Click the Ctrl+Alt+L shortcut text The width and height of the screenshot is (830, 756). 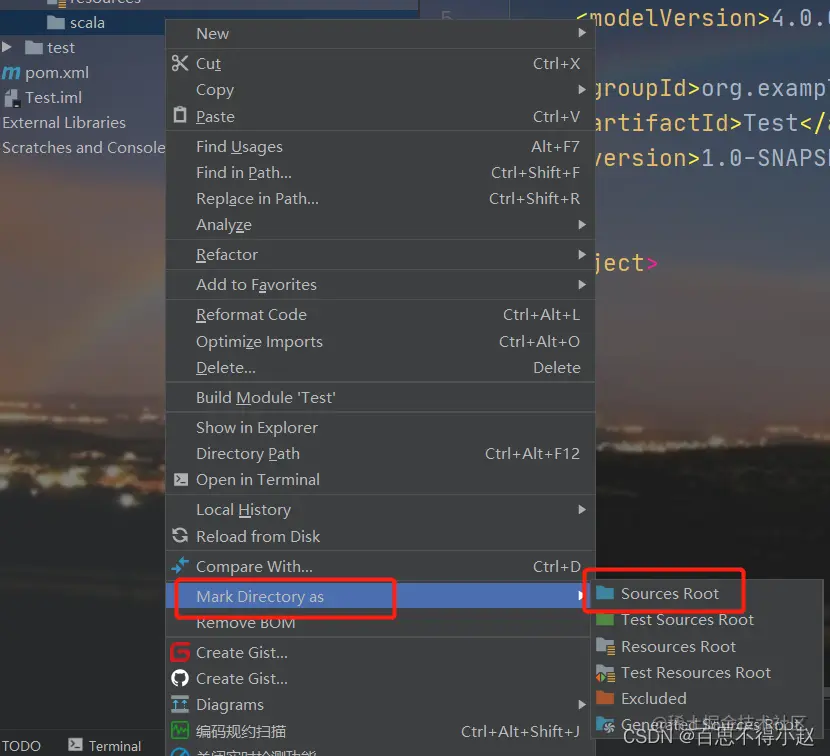click(541, 314)
